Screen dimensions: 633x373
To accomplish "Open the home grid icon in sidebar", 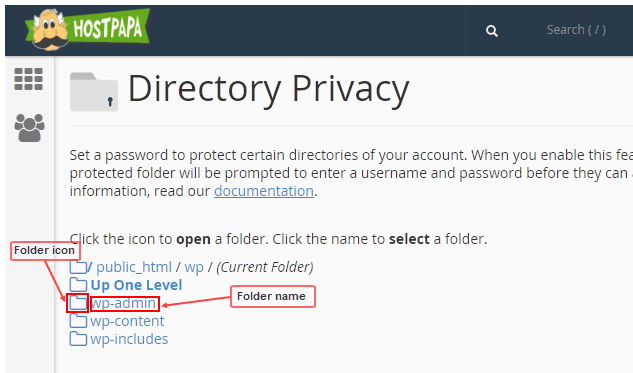I will pos(28,79).
